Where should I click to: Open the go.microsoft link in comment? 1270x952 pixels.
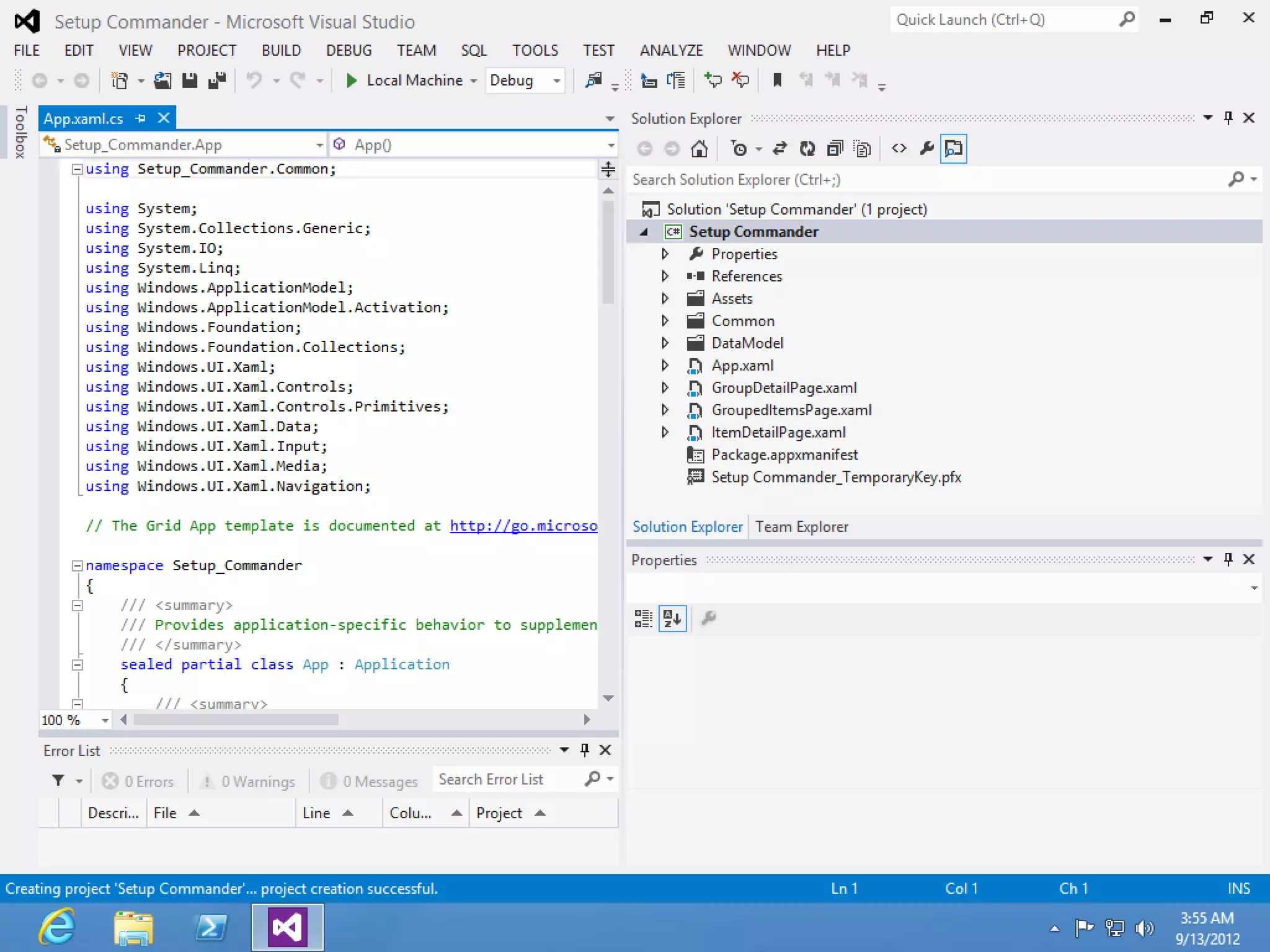(523, 526)
